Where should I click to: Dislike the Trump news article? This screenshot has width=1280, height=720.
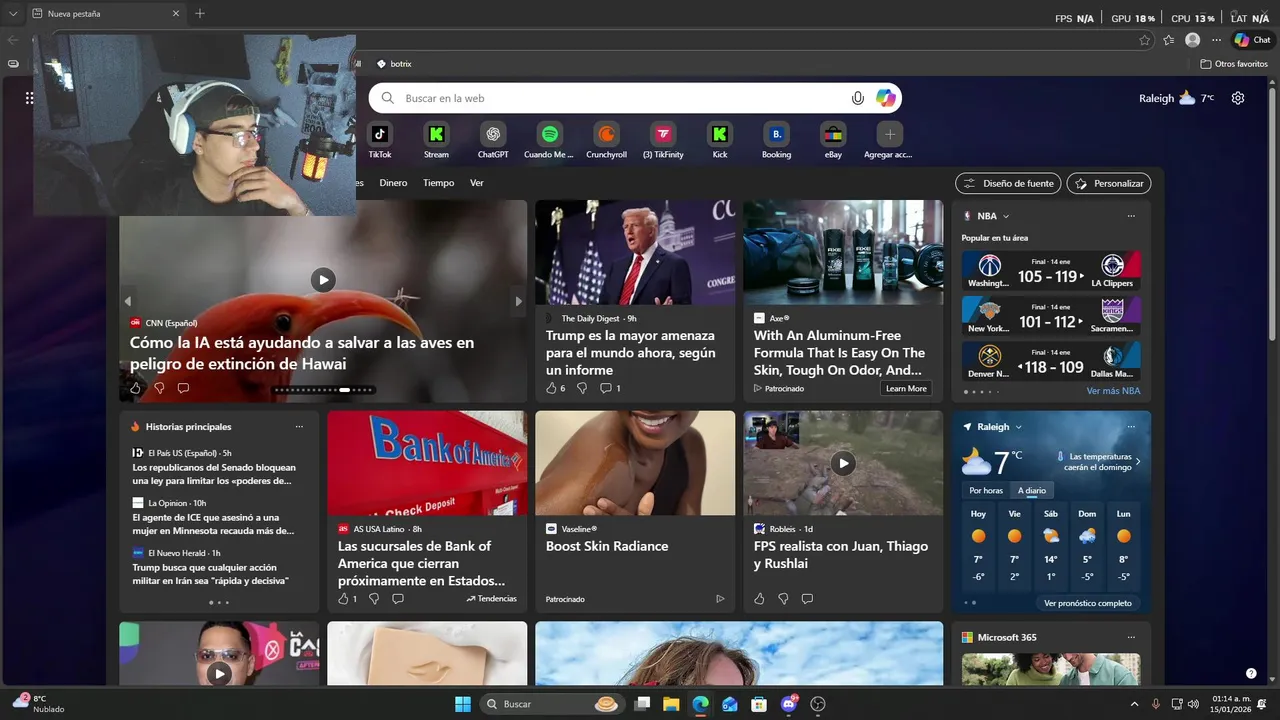582,388
